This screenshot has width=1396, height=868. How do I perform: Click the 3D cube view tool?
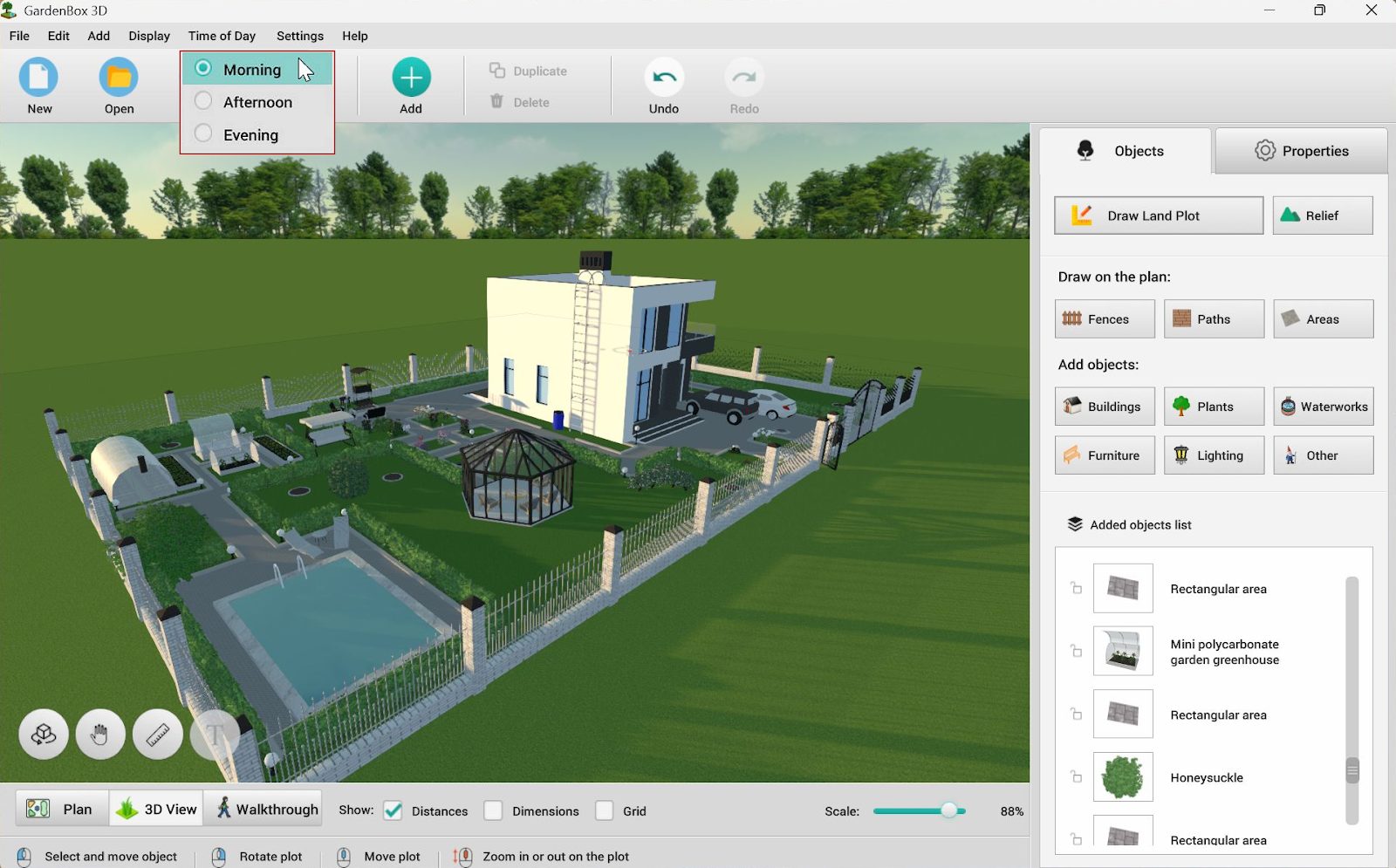click(x=44, y=735)
